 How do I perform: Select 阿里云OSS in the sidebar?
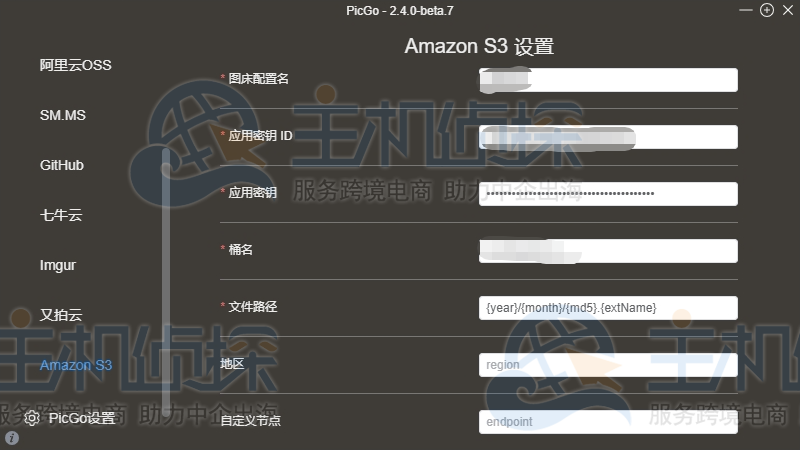pos(76,65)
